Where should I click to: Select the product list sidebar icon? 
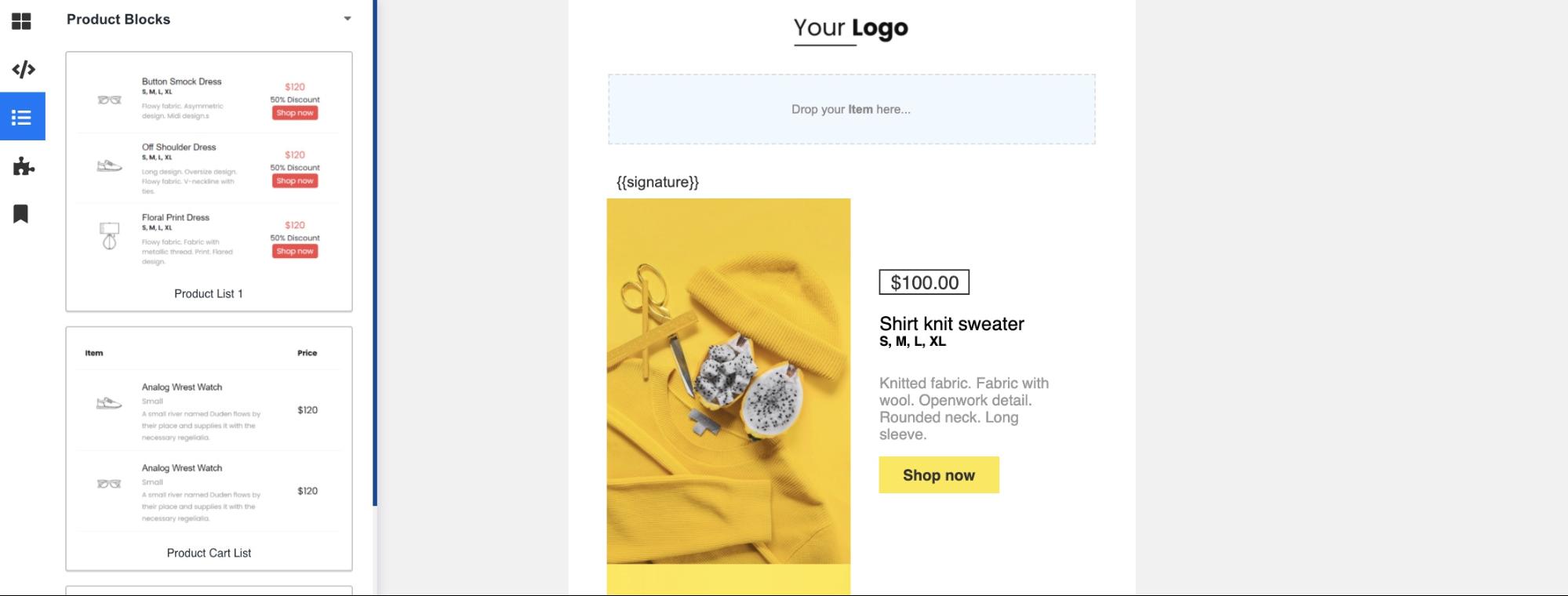tap(22, 118)
